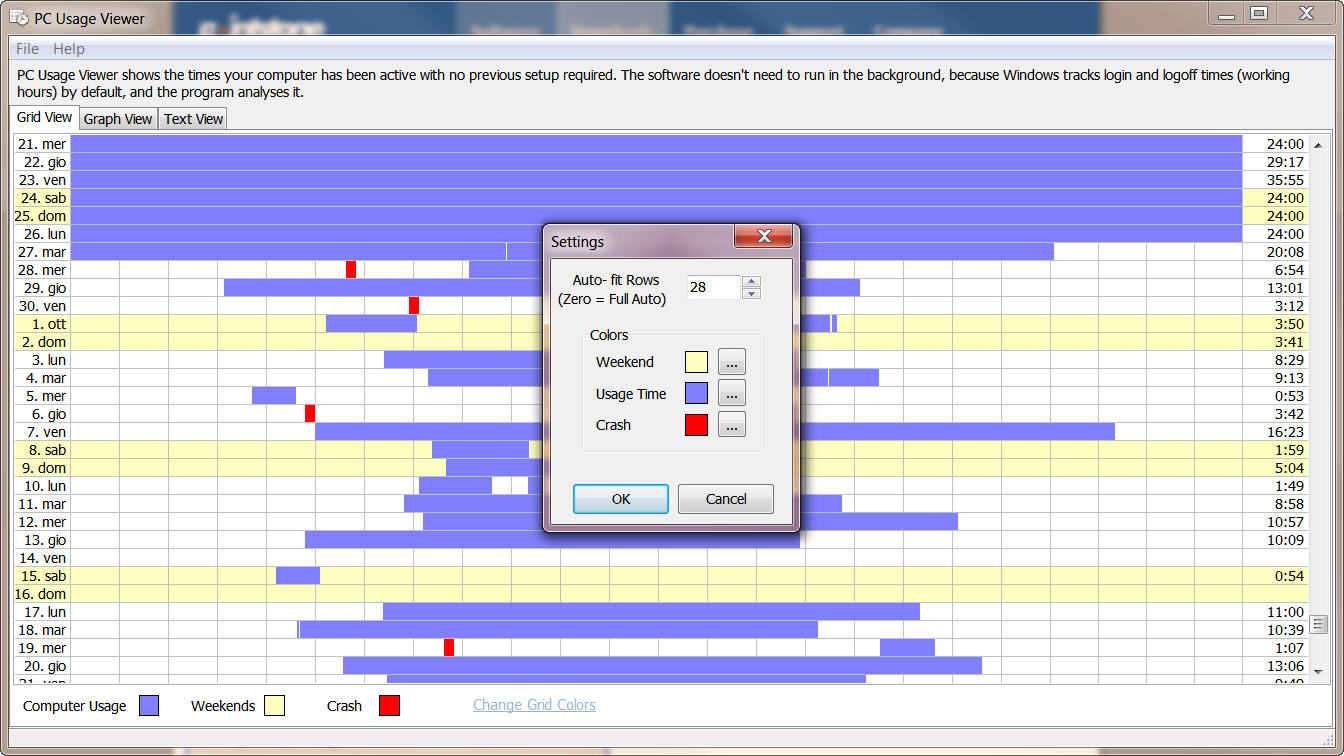The image size is (1344, 756).
Task: Switch to the Graph View tab
Action: coord(118,119)
